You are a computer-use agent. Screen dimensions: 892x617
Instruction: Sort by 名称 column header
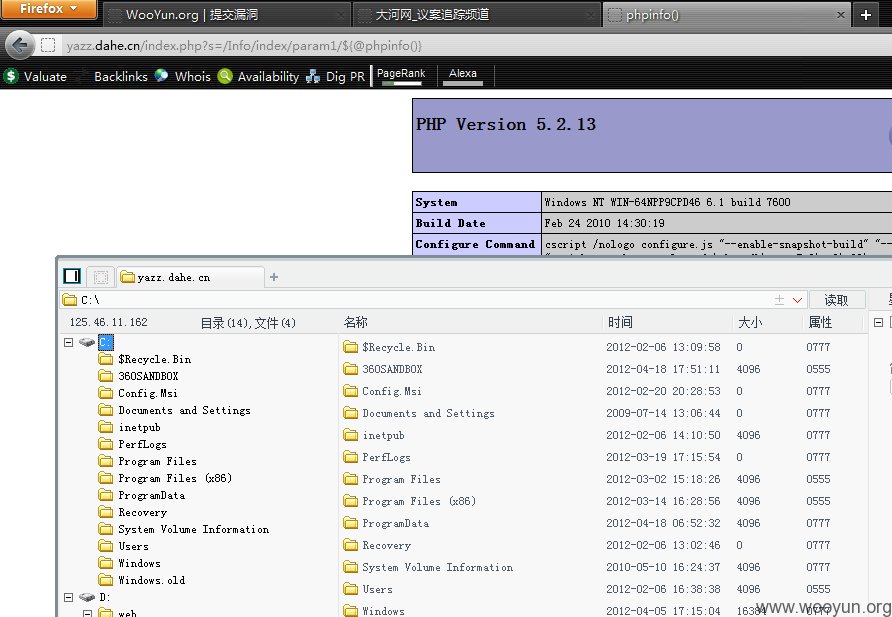click(x=356, y=322)
